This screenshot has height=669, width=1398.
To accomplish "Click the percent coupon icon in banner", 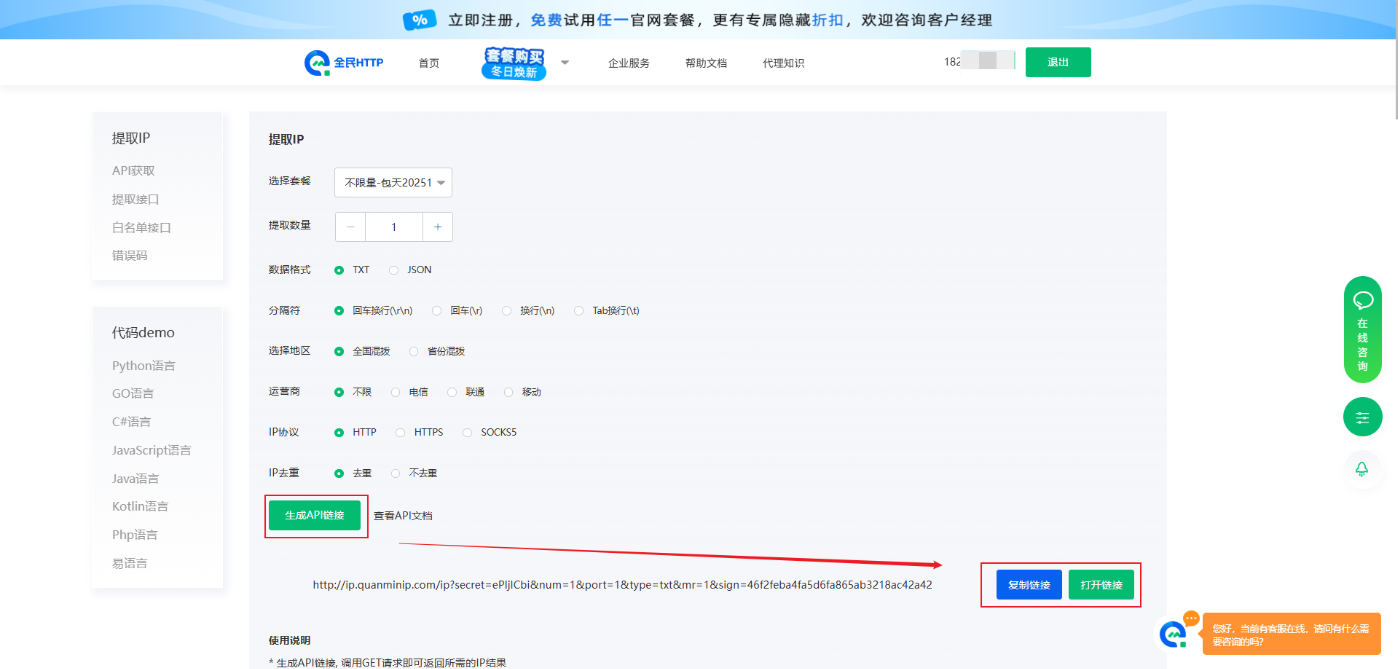I will [419, 20].
